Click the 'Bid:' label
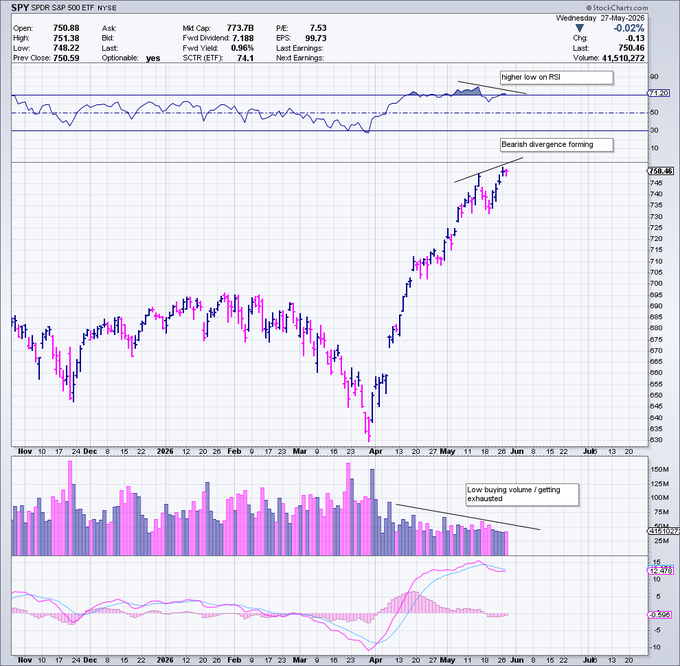The height and width of the screenshot is (666, 680). (x=108, y=38)
